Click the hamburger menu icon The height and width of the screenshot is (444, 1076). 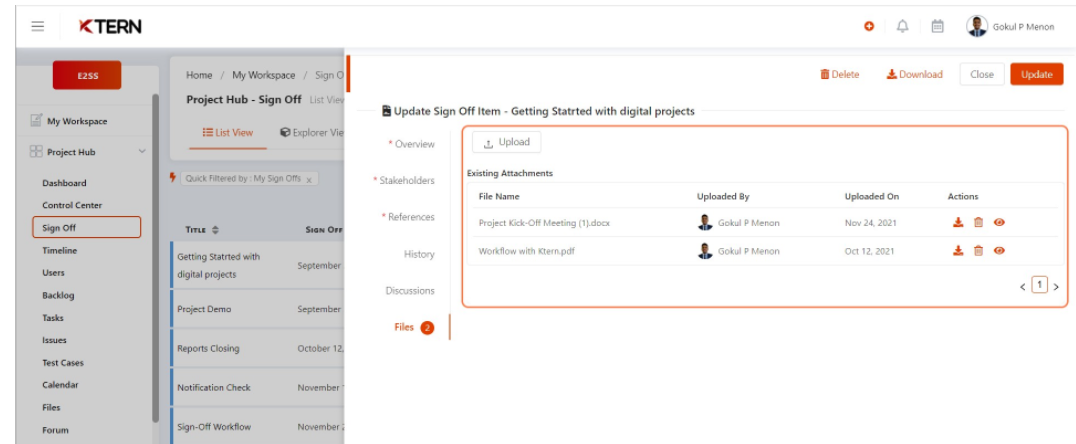point(37,27)
